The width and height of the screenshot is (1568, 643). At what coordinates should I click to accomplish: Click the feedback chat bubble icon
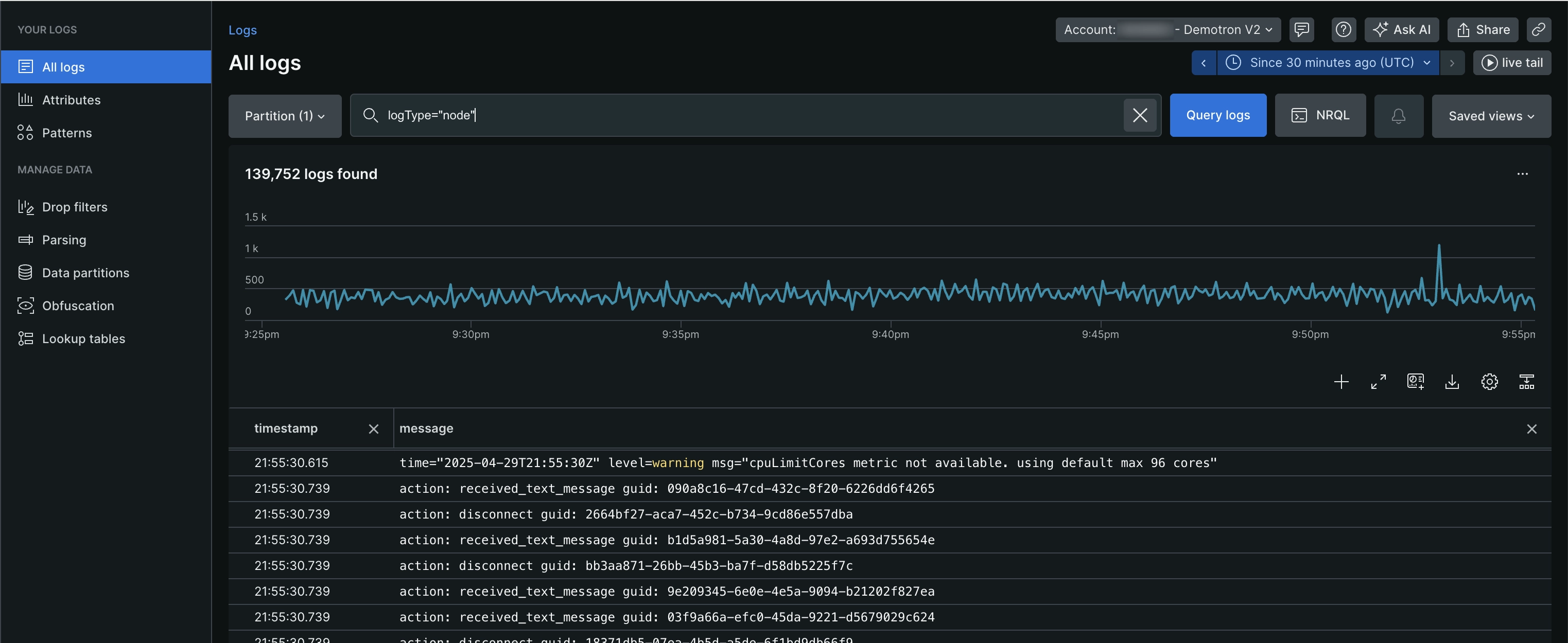point(1301,30)
